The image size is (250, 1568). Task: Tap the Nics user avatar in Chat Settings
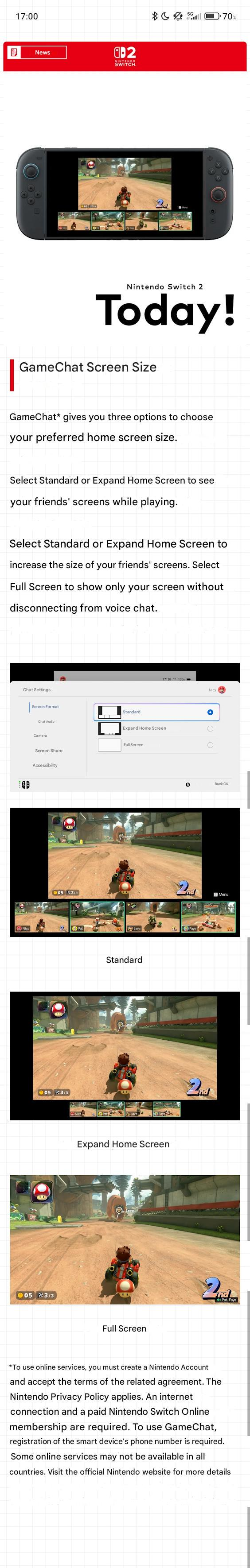(x=222, y=689)
